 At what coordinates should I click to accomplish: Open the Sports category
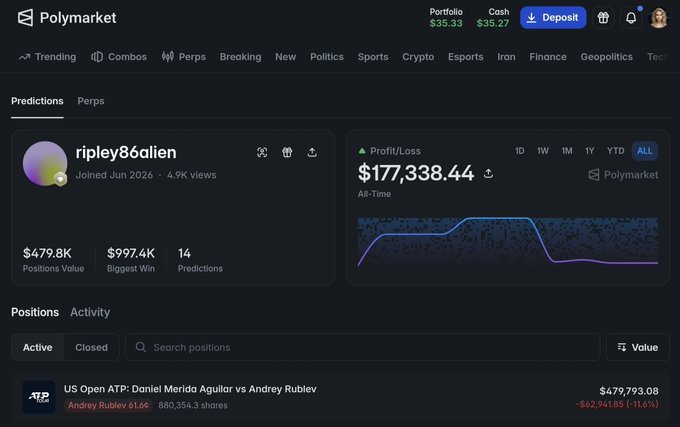373,57
